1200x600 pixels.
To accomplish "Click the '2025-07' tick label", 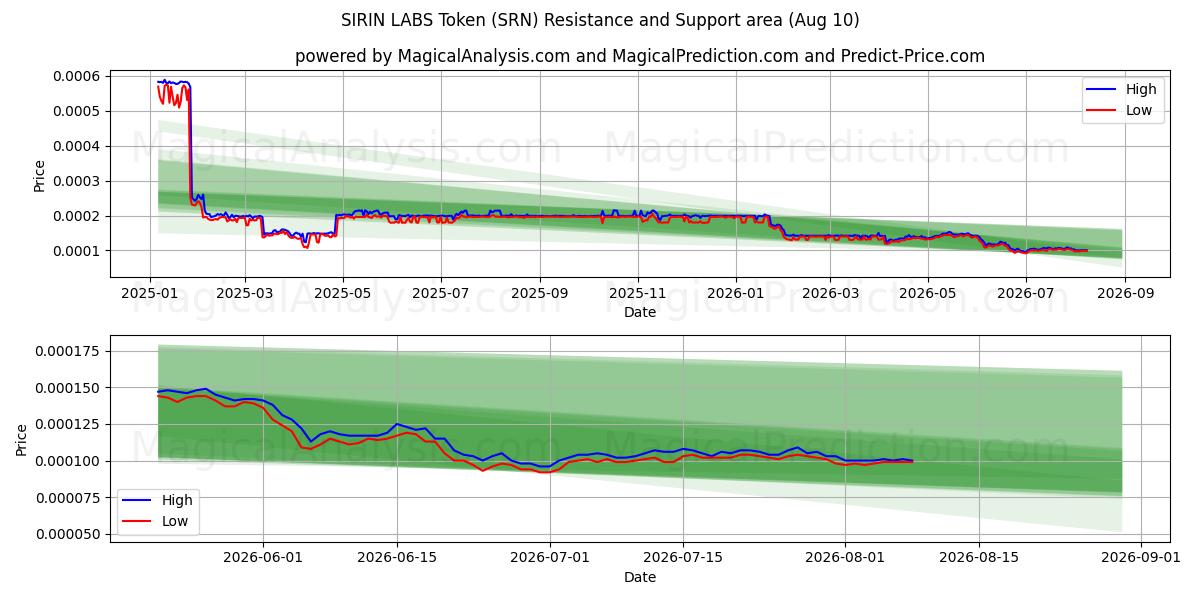I will click(x=441, y=294).
